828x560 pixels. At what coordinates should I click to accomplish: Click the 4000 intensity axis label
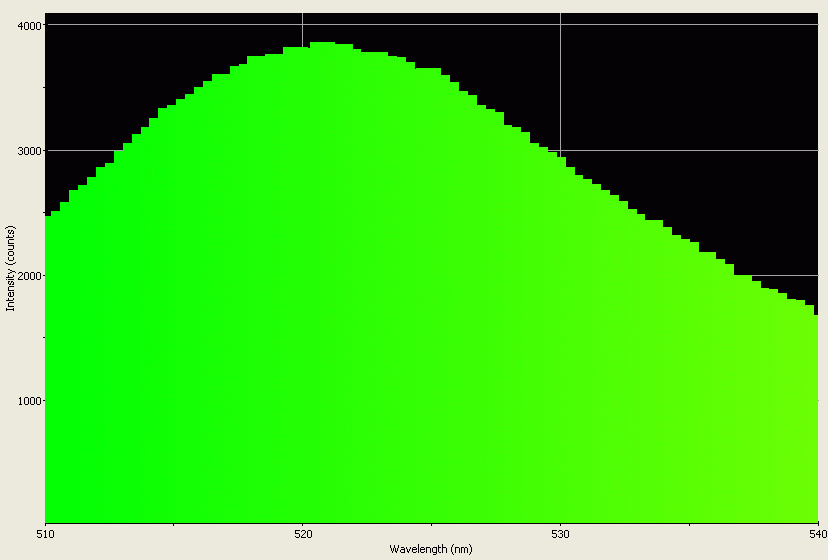coord(30,26)
